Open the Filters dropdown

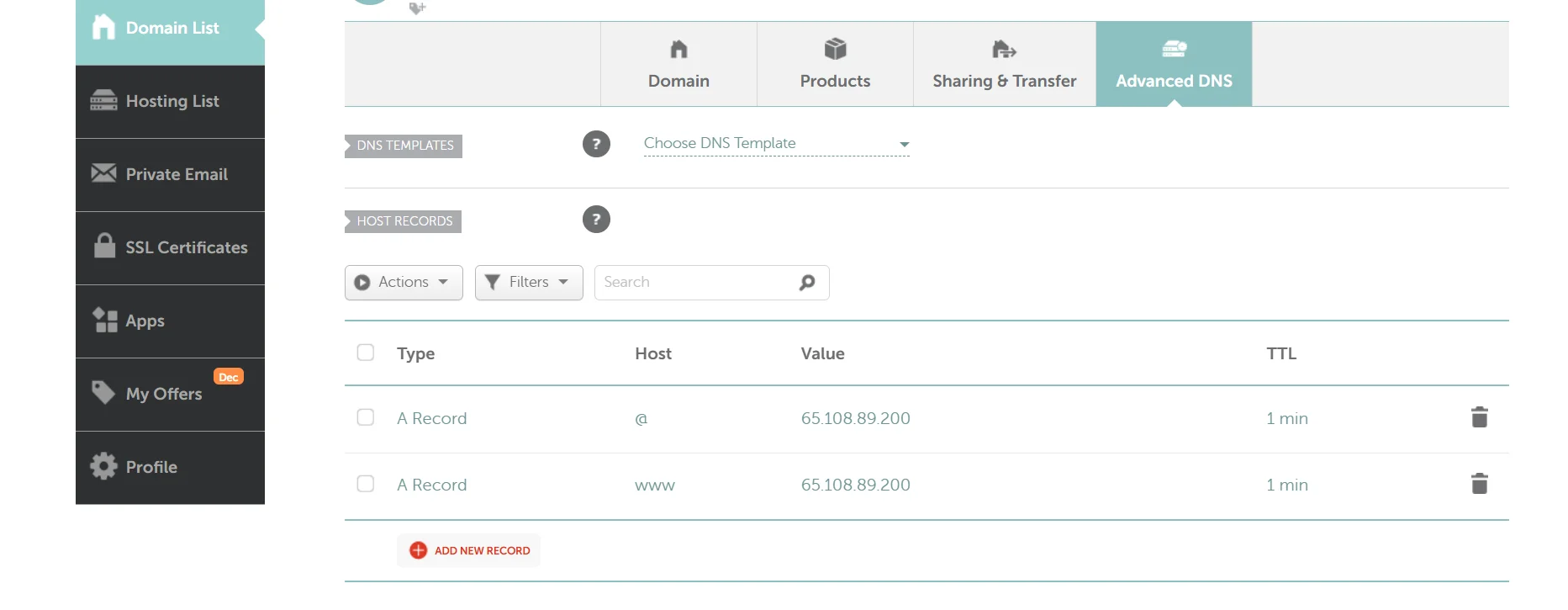point(529,283)
